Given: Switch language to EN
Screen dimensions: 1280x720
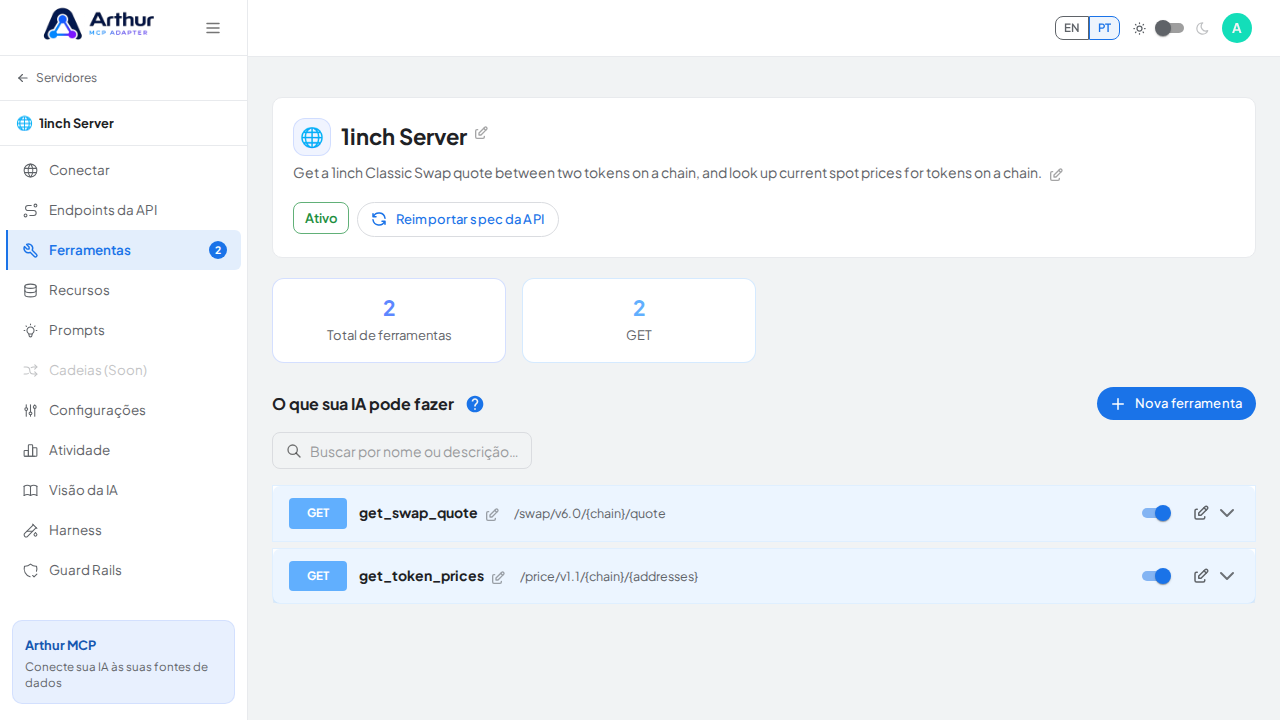Looking at the screenshot, I should pos(1072,28).
